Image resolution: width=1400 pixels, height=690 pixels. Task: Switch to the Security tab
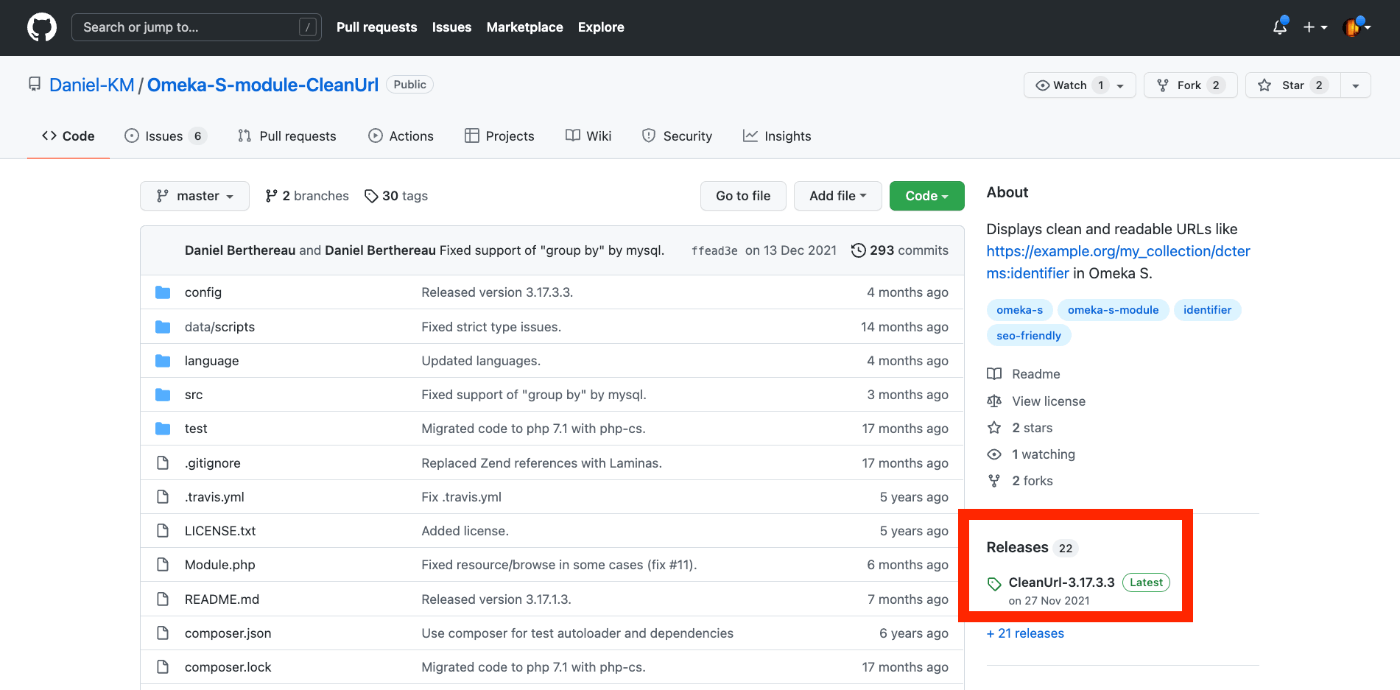click(x=677, y=136)
